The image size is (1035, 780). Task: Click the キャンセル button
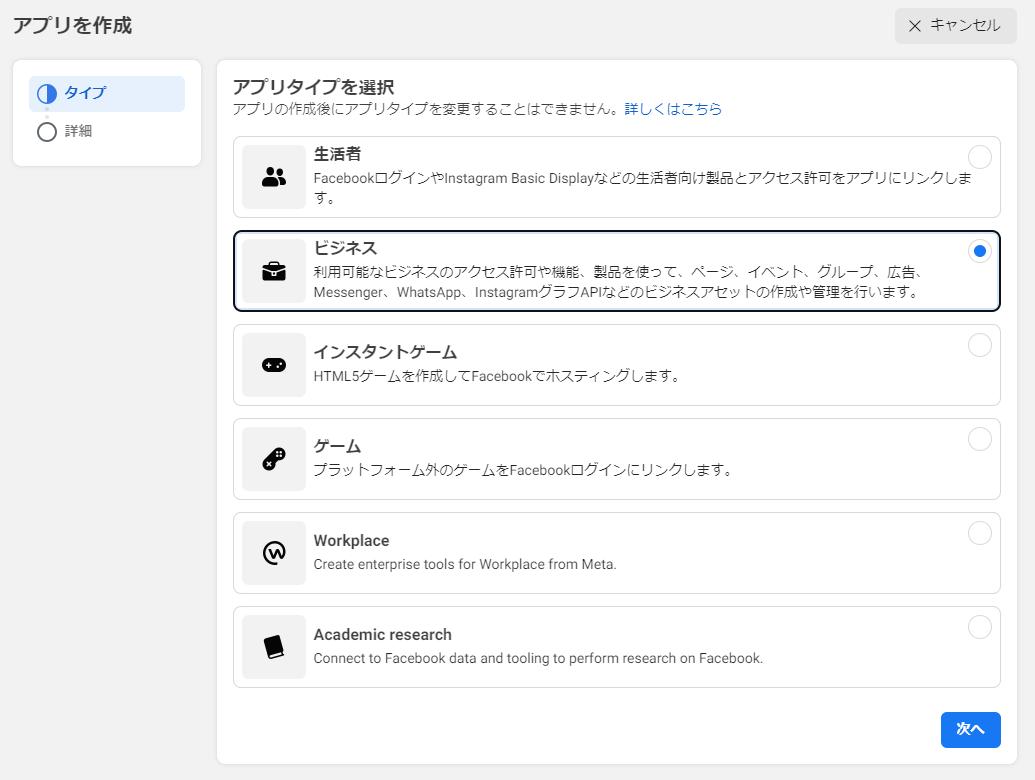954,26
